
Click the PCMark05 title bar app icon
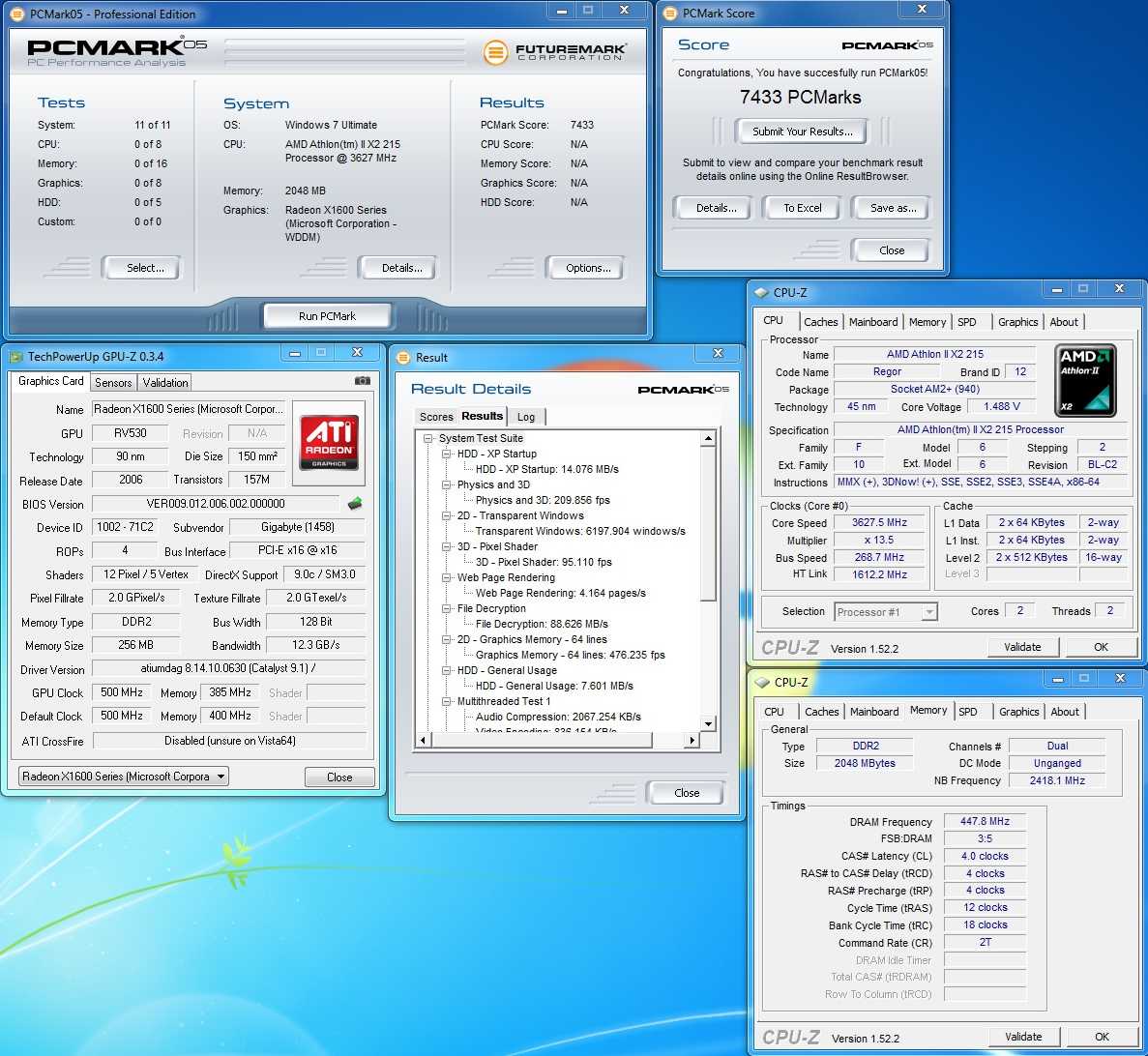click(x=17, y=14)
